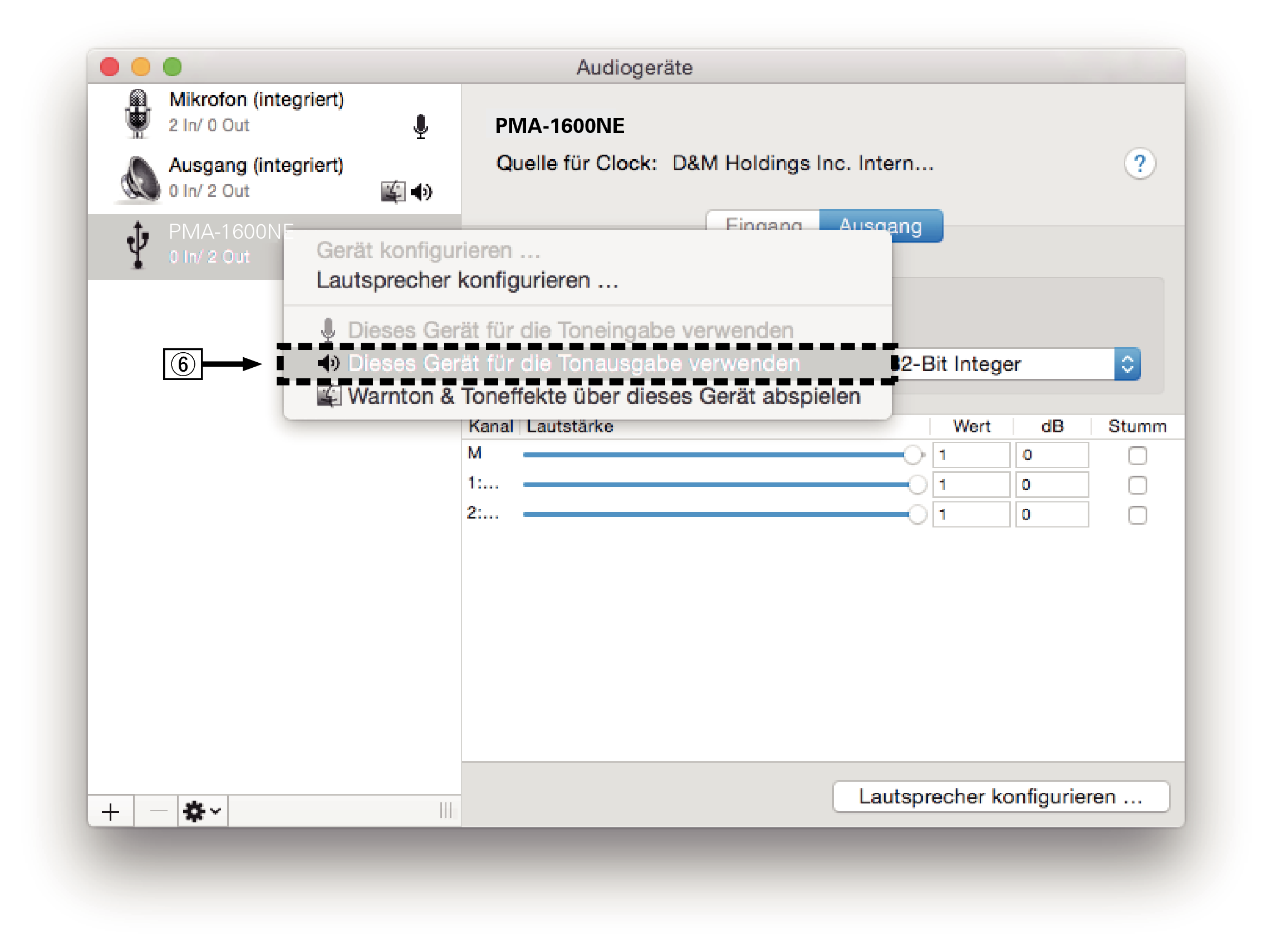The height and width of the screenshot is (952, 1272).
Task: Click "Lautsprecher konfigurieren ..." button at the bottom
Action: click(x=1000, y=796)
